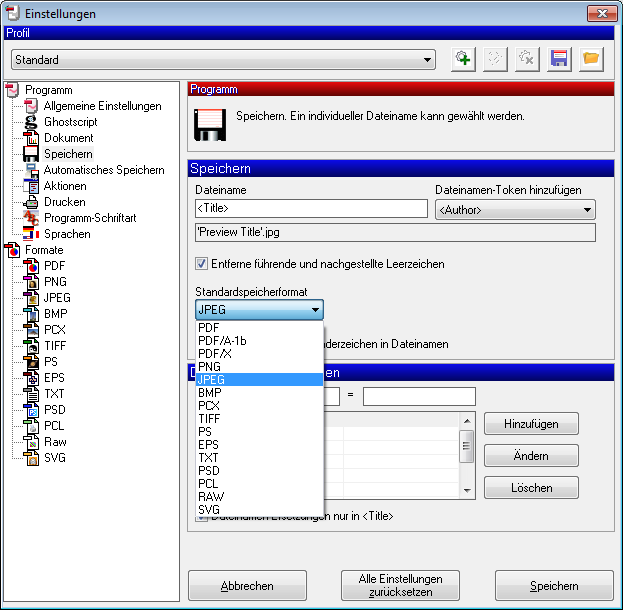Toggle Entferne führende und nachgestellte Leerzeichen checkbox
The image size is (623, 614).
click(201, 263)
